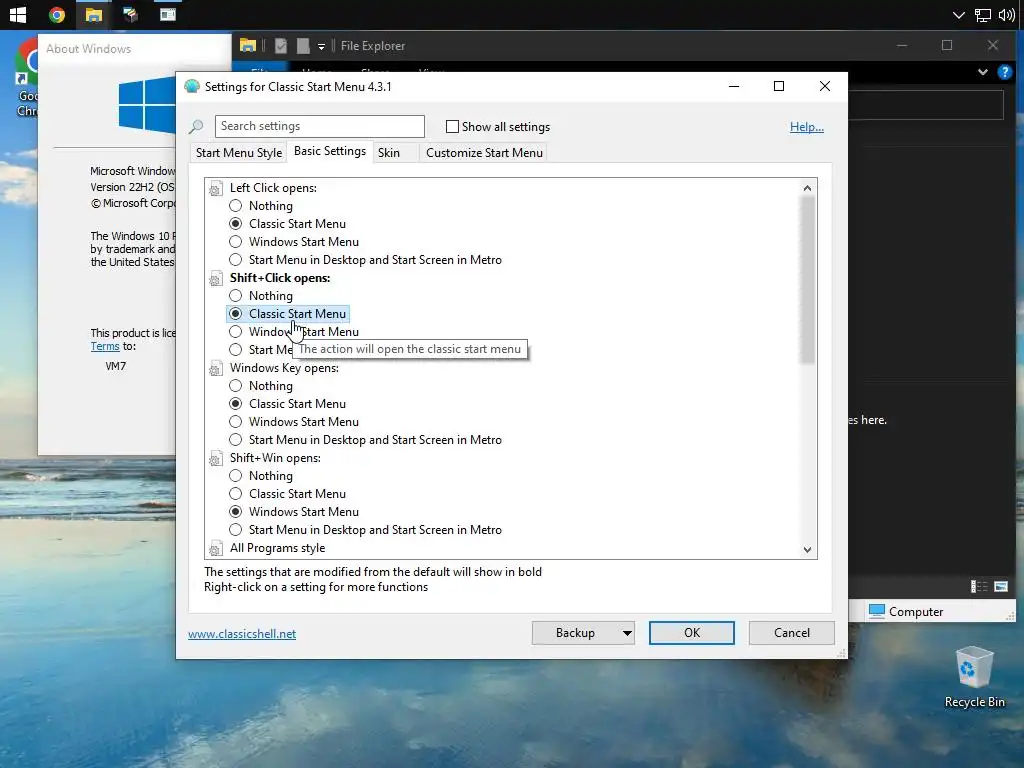Click the magnifier search icon in settings
The image size is (1024, 768).
(x=196, y=126)
